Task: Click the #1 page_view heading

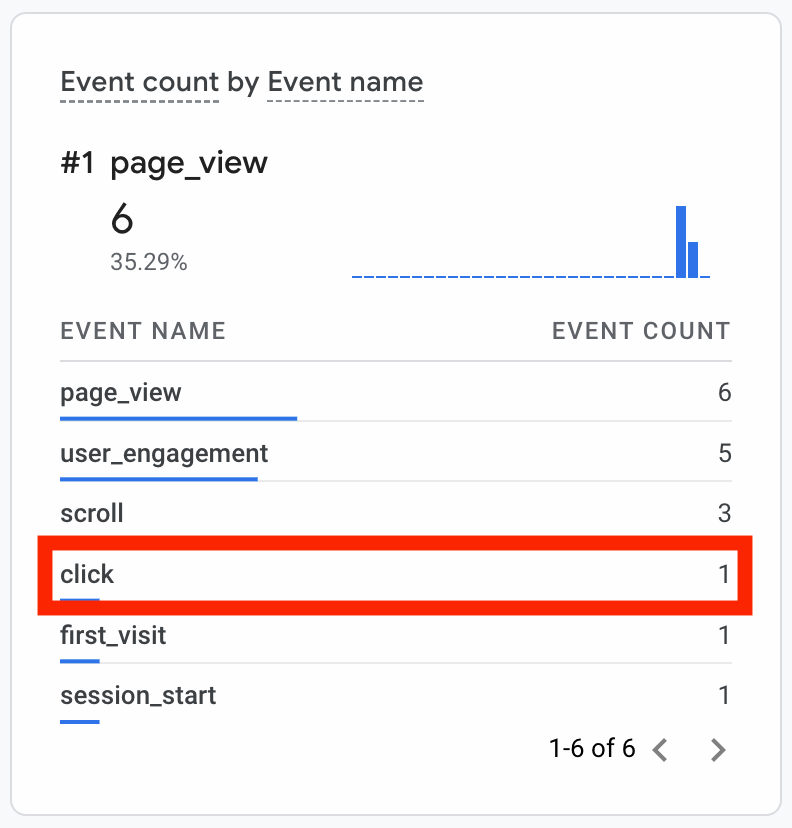Action: [x=164, y=163]
